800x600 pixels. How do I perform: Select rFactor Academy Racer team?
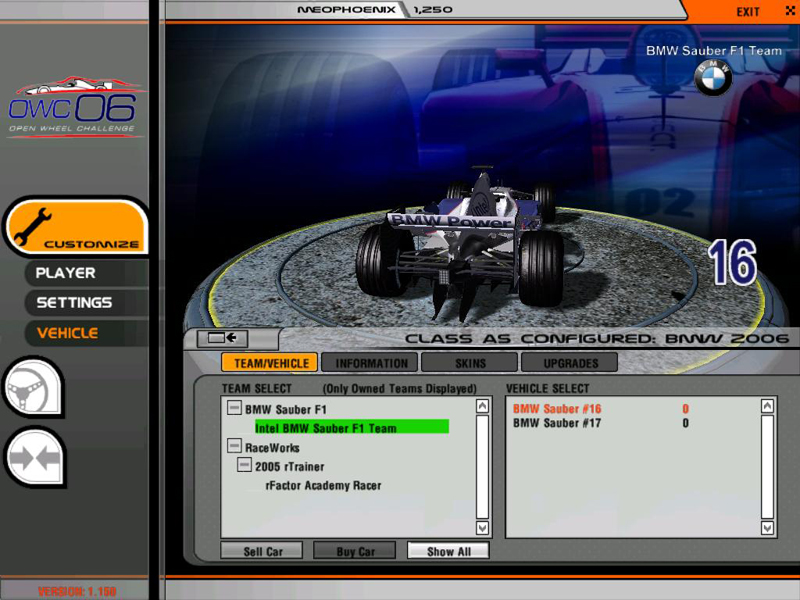click(x=323, y=485)
